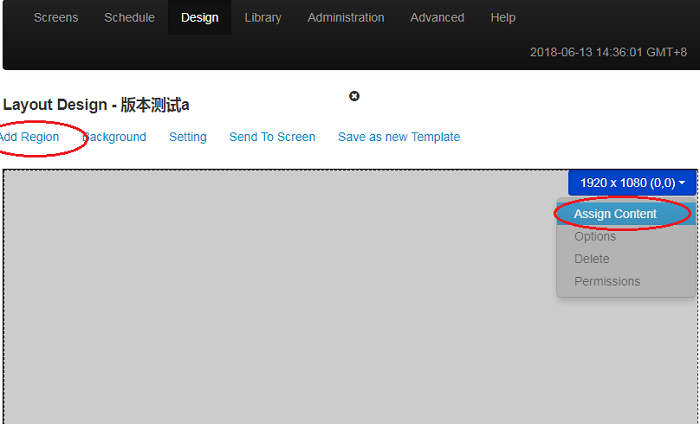Switch to the Schedule tab
The width and height of the screenshot is (700, 424).
[x=129, y=18]
